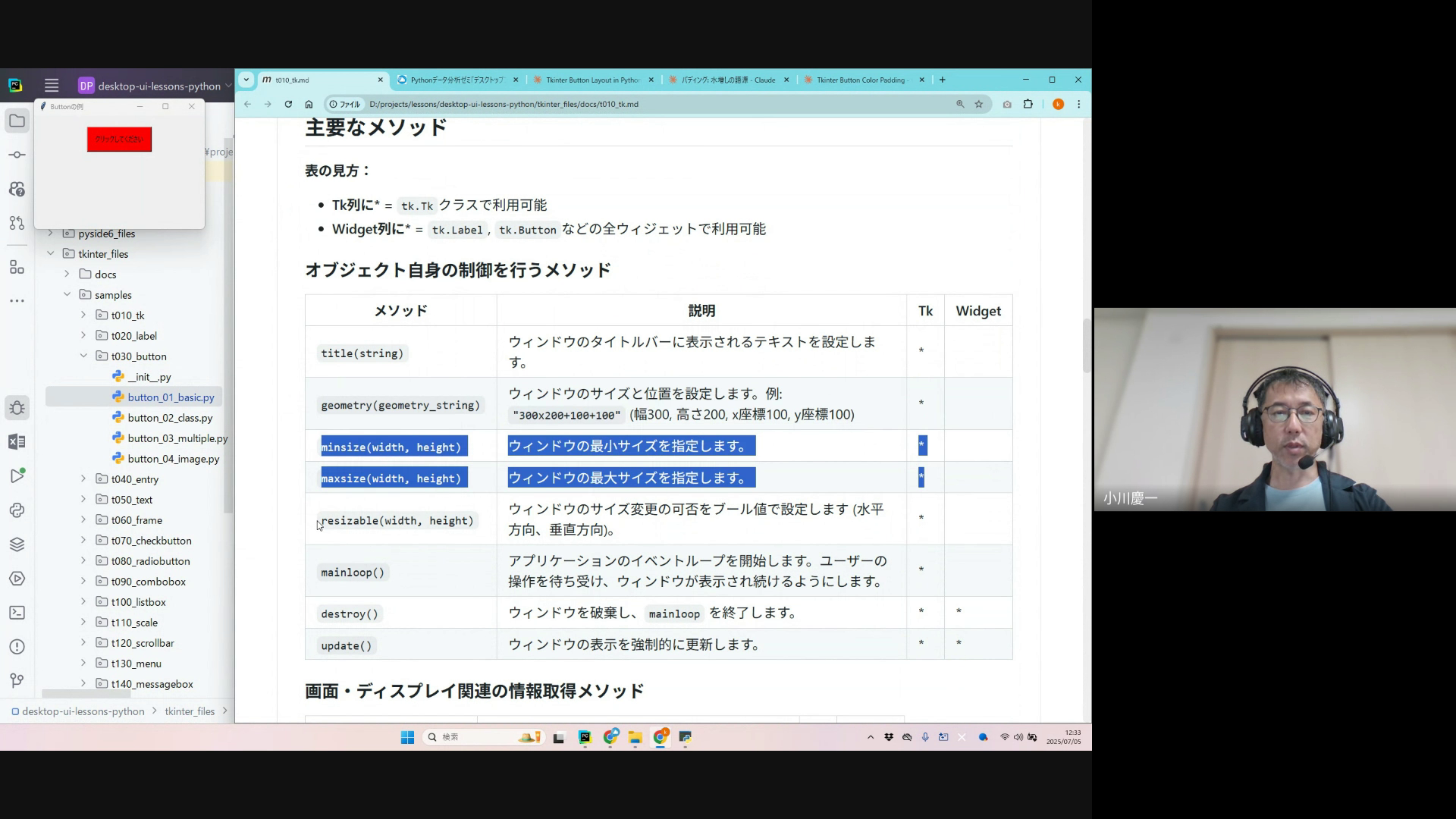
Task: Open the Terminal tool window icon
Action: (x=17, y=613)
